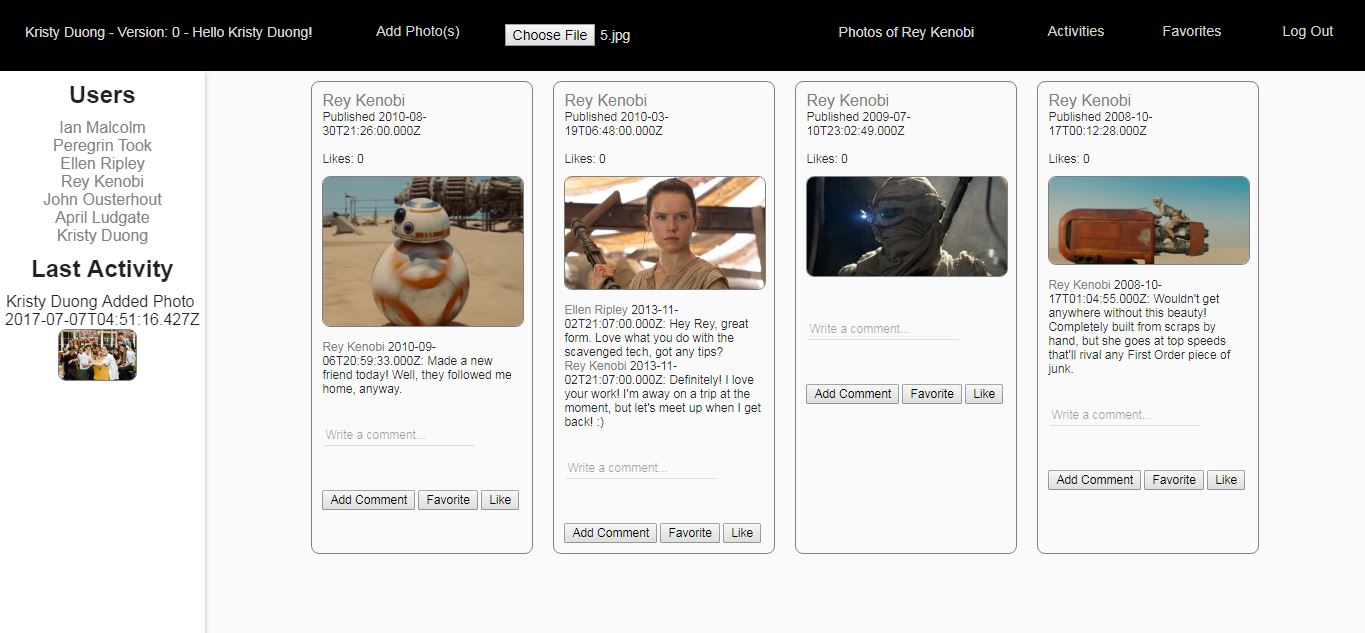The width and height of the screenshot is (1365, 633).
Task: Open the Last Activity photo thumbnail
Action: click(x=97, y=355)
